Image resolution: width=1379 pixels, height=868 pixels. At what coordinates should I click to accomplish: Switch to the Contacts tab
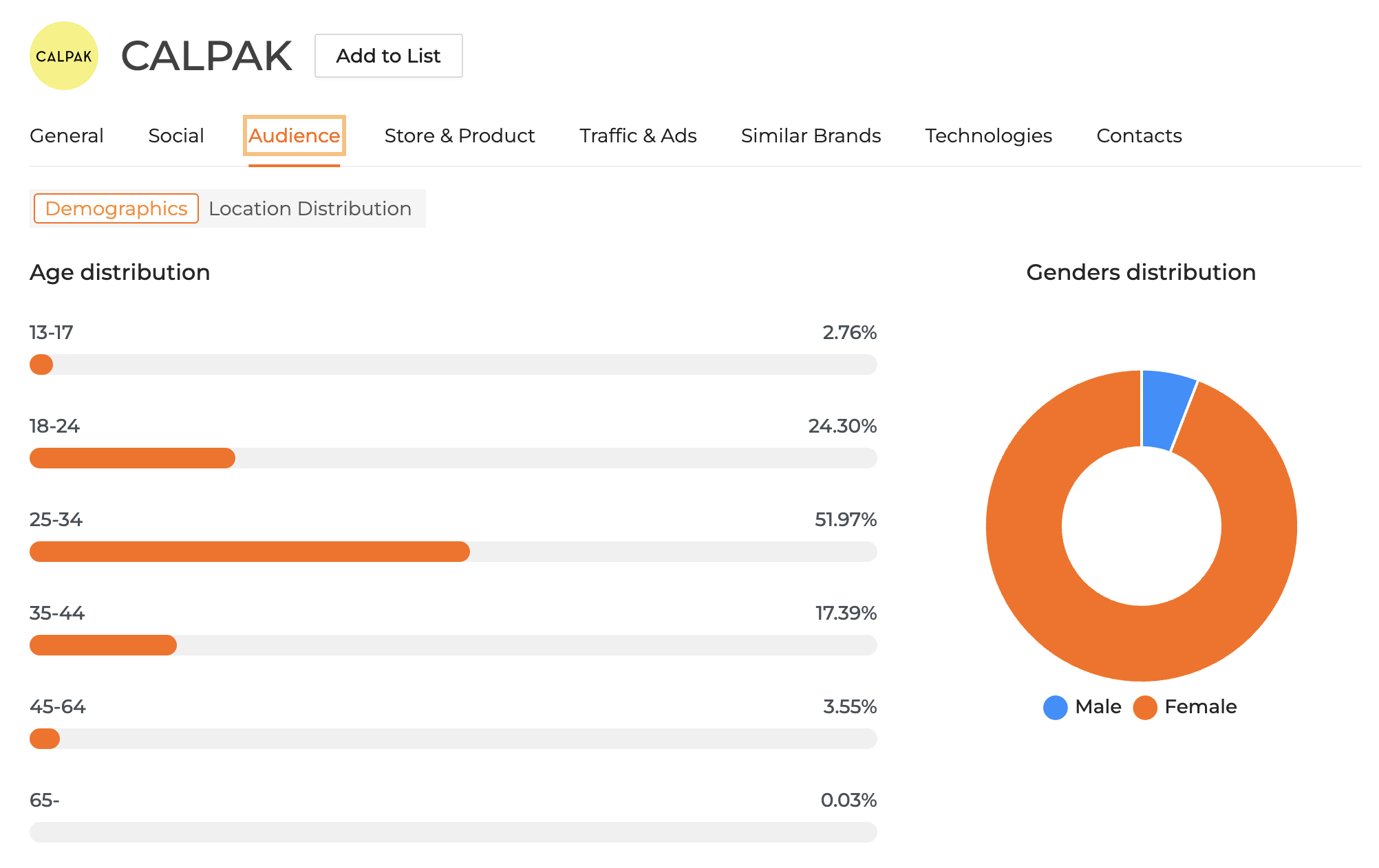(1139, 135)
